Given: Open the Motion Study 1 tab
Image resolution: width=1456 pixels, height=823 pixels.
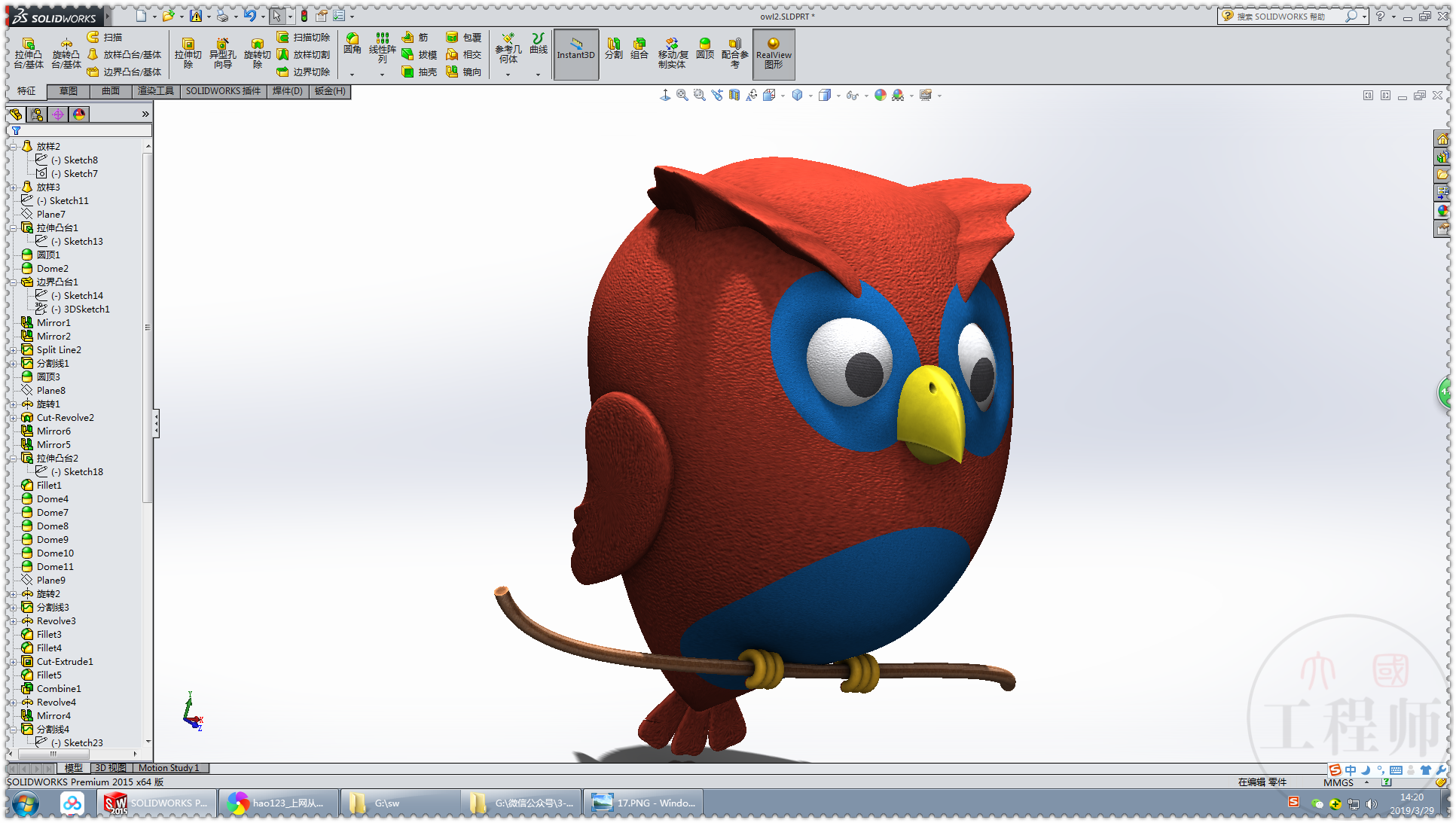Looking at the screenshot, I should (x=169, y=768).
